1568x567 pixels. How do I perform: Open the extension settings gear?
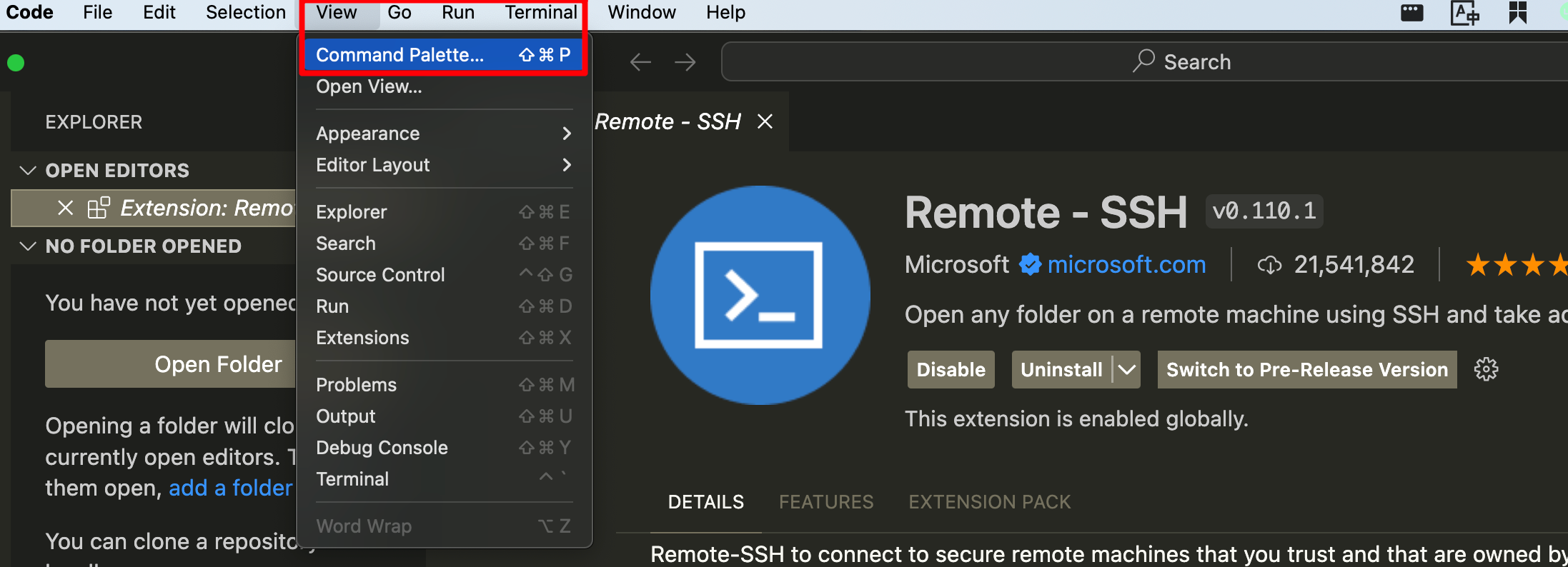coord(1486,369)
